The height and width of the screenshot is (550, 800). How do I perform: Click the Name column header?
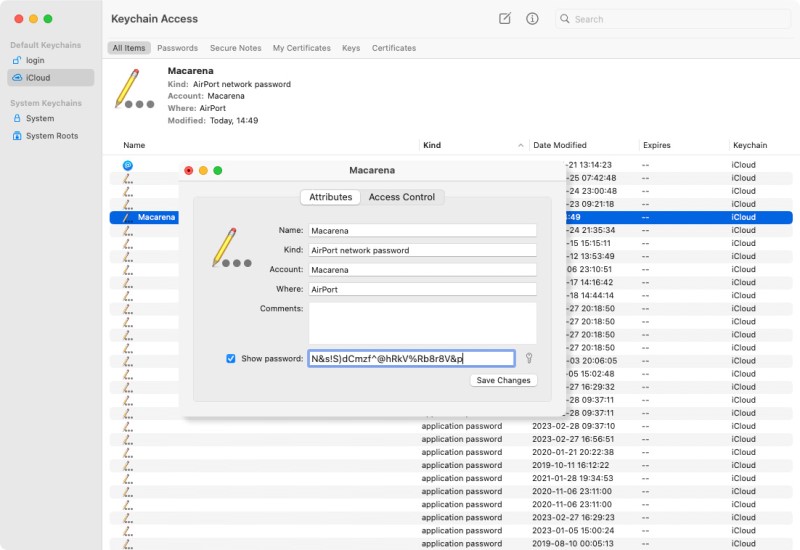pyautogui.click(x=134, y=145)
